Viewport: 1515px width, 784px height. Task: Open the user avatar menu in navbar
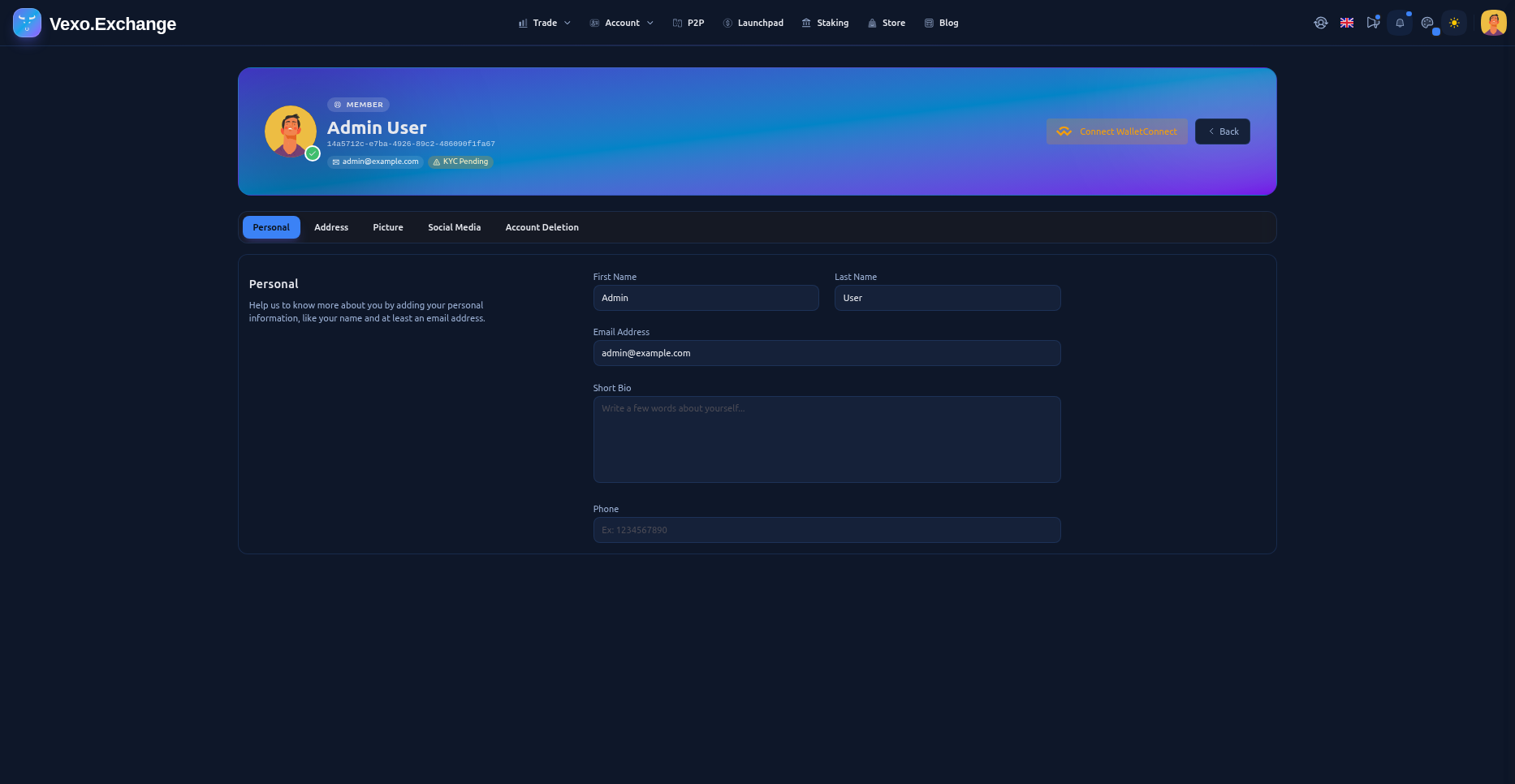click(1494, 23)
